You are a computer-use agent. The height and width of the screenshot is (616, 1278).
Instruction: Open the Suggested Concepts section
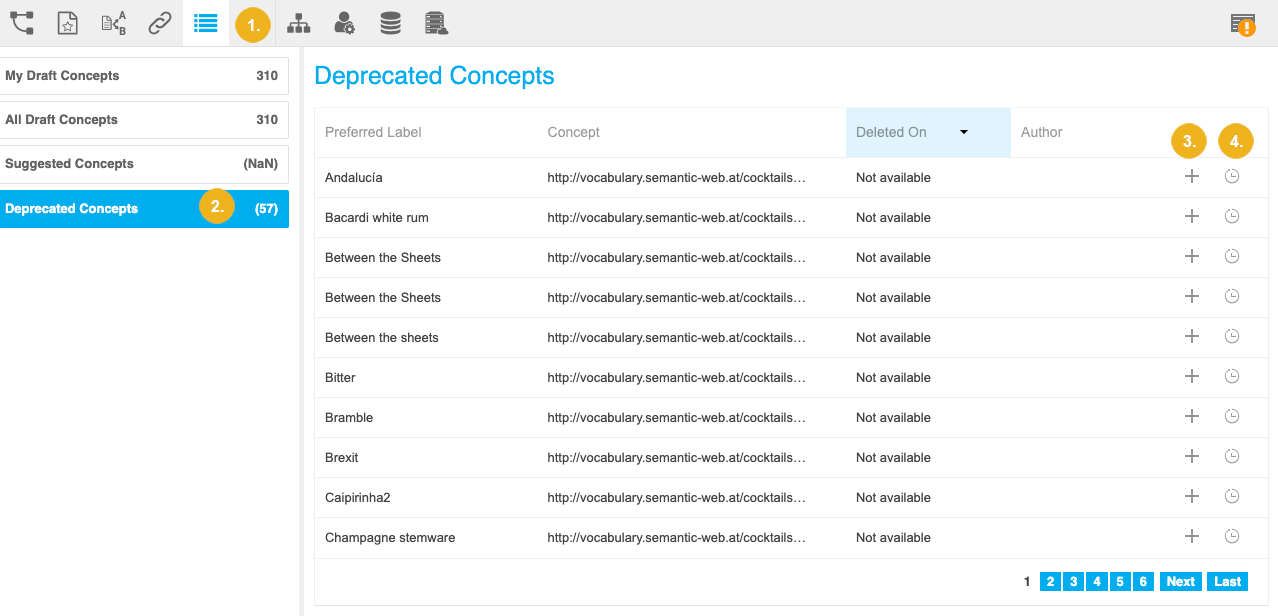145,163
